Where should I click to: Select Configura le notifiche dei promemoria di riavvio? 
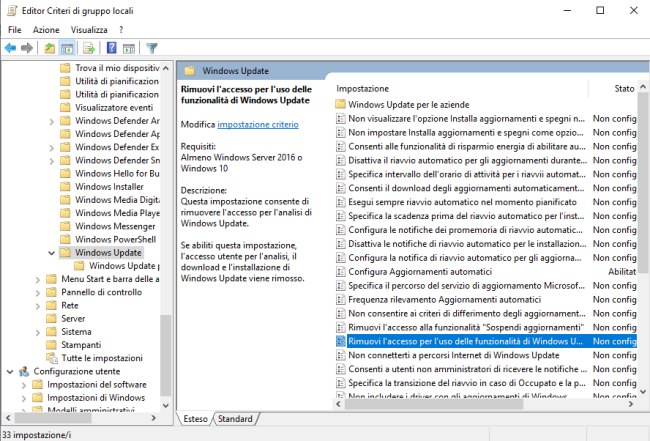coord(465,230)
